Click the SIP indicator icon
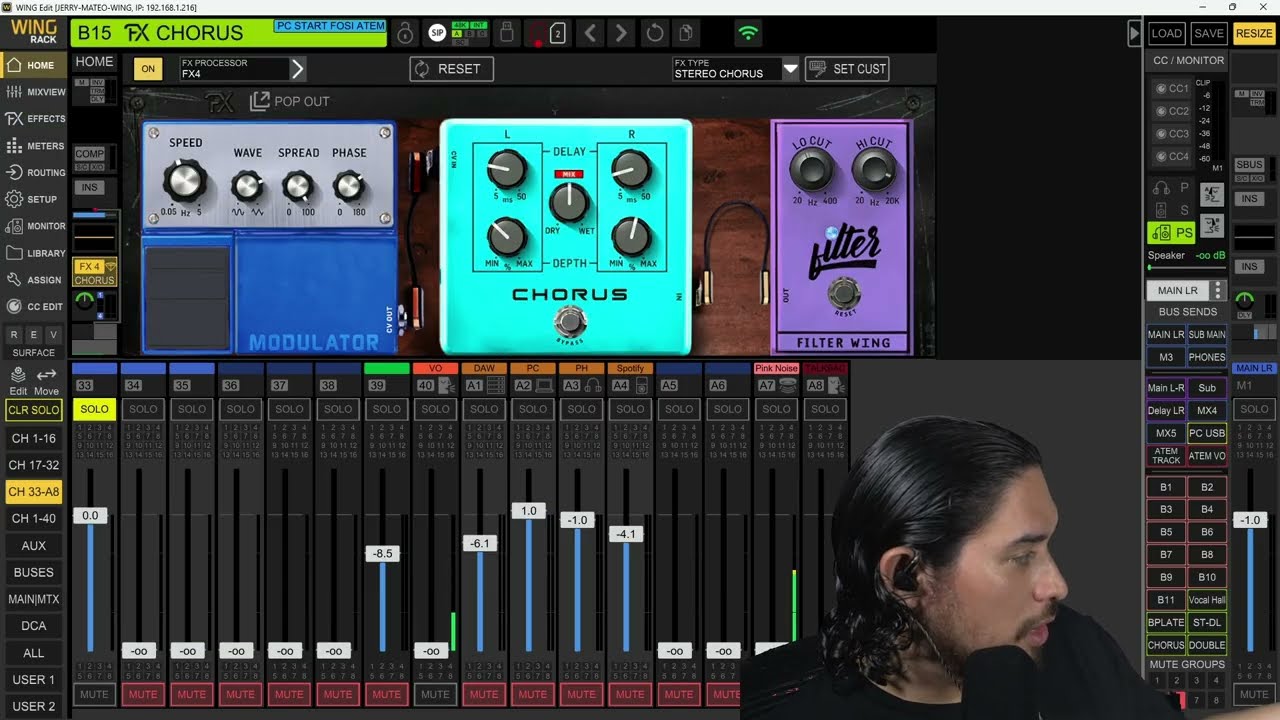This screenshot has height=720, width=1280. click(x=437, y=33)
